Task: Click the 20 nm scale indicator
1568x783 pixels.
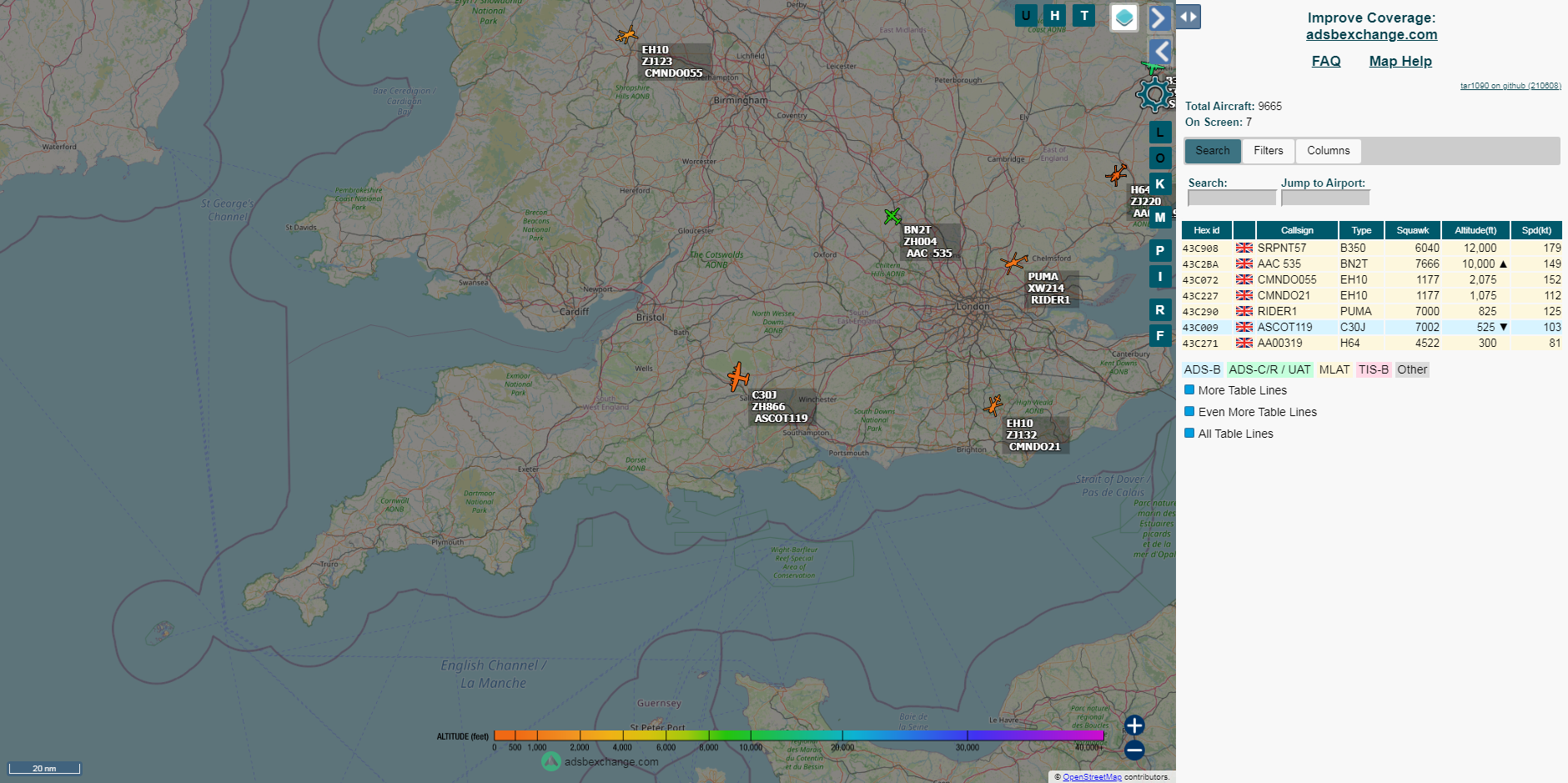Action: tap(44, 768)
